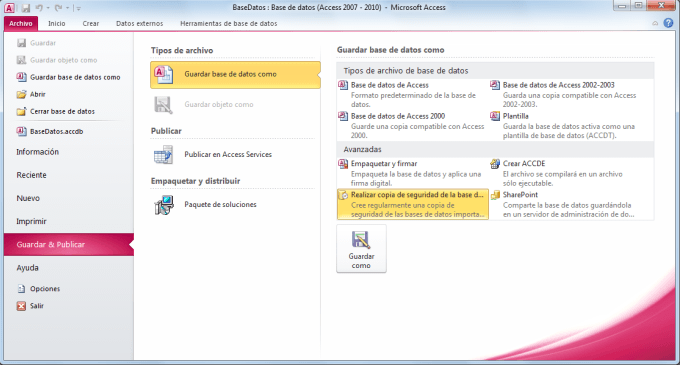Click the Empaquetar y distribuir heading
This screenshot has width=680, height=365.
point(195,181)
